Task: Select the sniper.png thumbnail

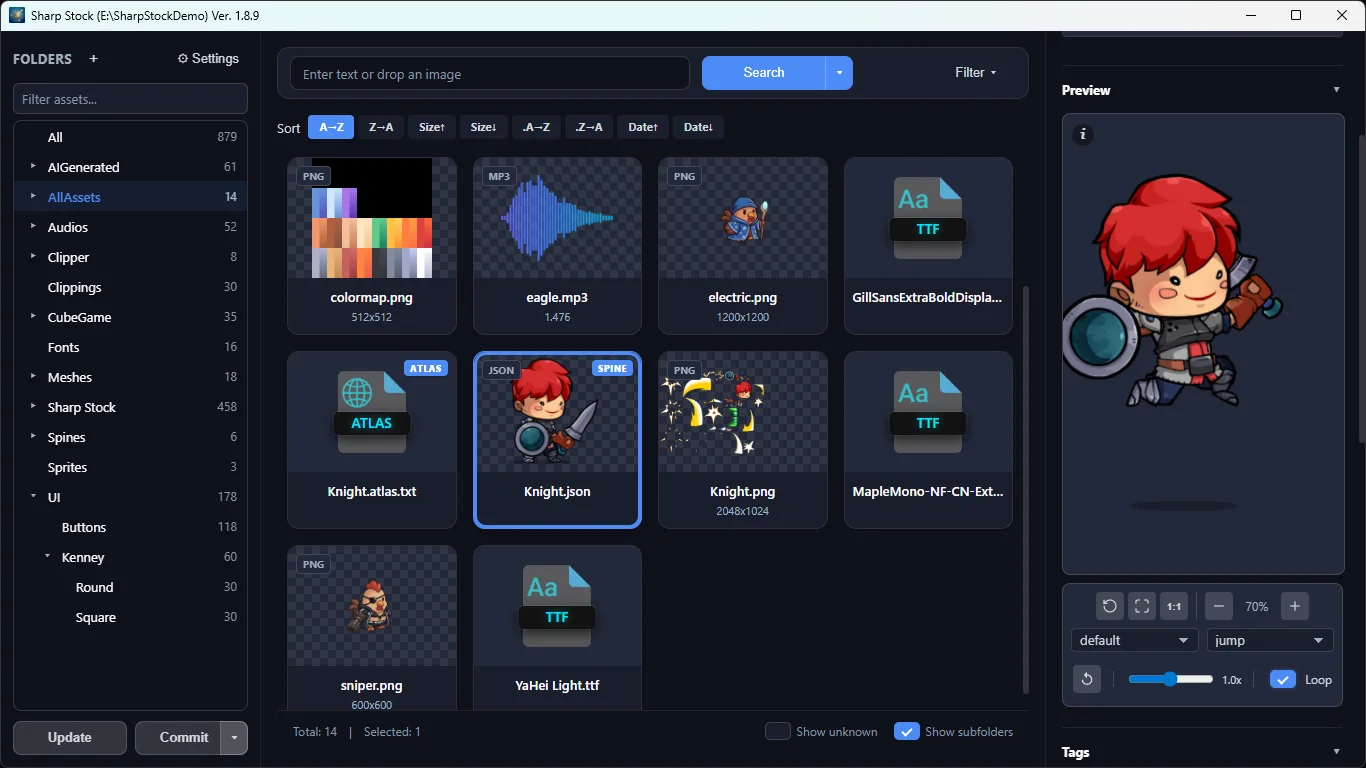Action: (x=372, y=606)
